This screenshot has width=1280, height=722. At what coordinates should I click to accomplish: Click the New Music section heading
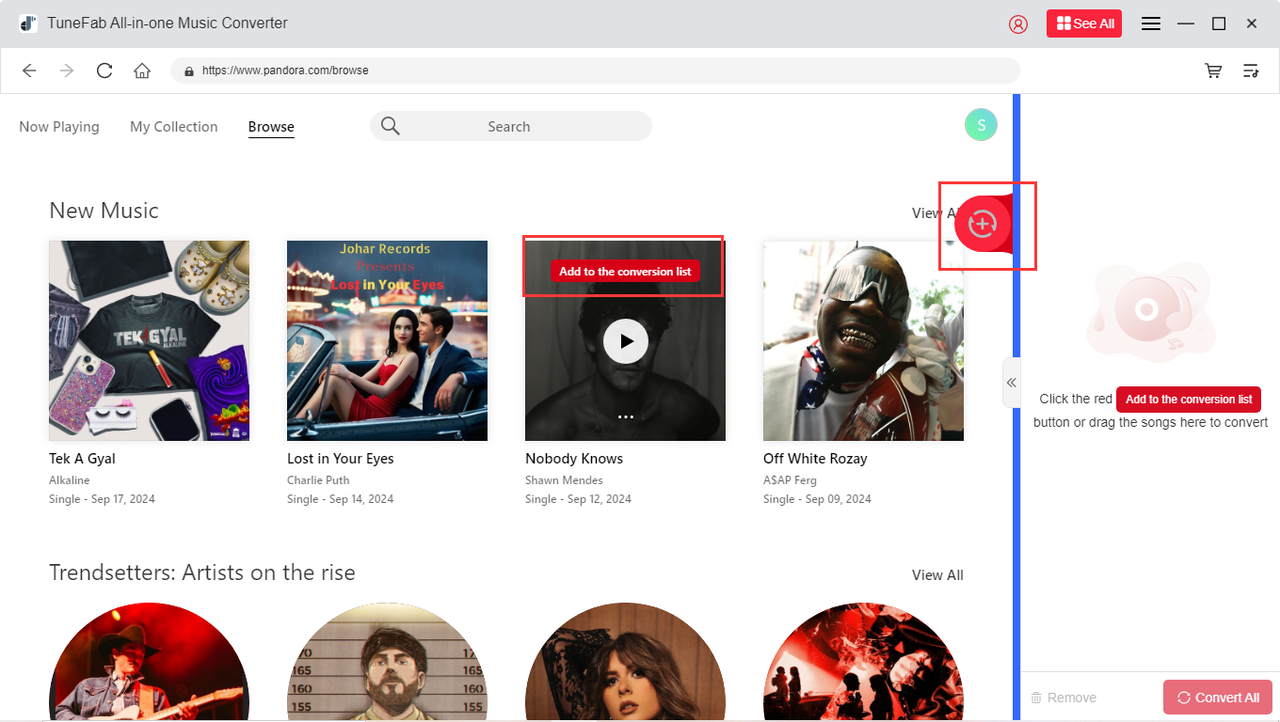(104, 211)
